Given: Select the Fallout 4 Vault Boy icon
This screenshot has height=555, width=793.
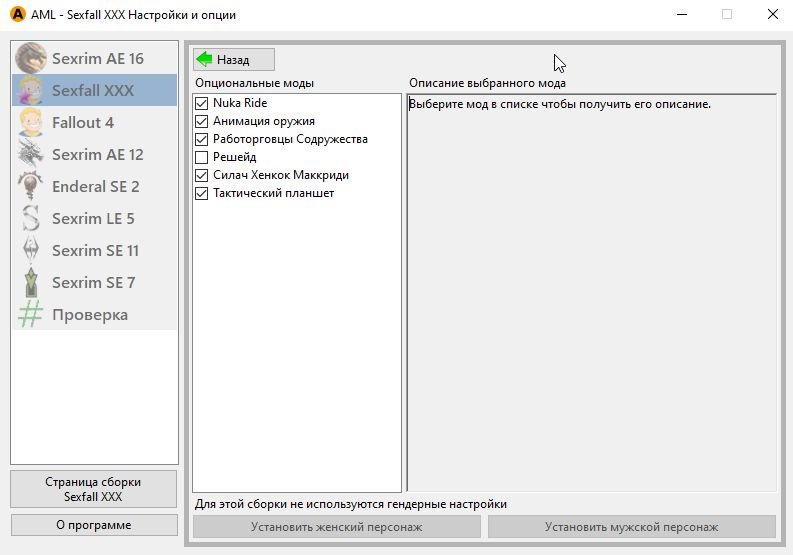Looking at the screenshot, I should tap(31, 122).
